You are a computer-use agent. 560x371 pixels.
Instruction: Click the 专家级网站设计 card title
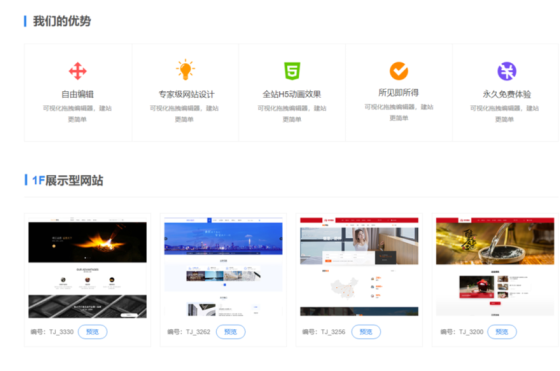tap(186, 94)
